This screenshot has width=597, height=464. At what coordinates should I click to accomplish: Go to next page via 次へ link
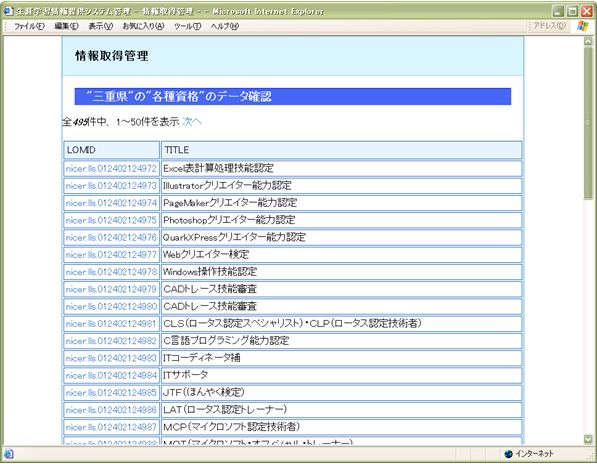(192, 122)
